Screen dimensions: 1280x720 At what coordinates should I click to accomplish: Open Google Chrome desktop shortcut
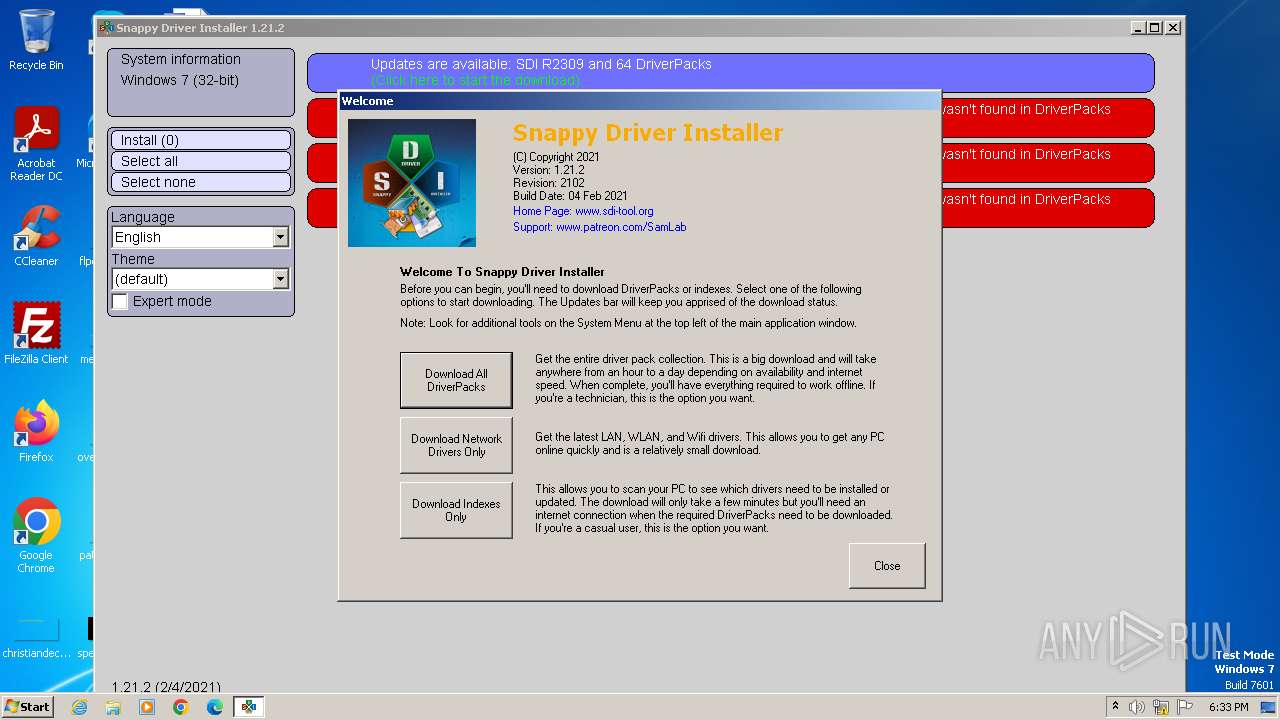(x=36, y=536)
